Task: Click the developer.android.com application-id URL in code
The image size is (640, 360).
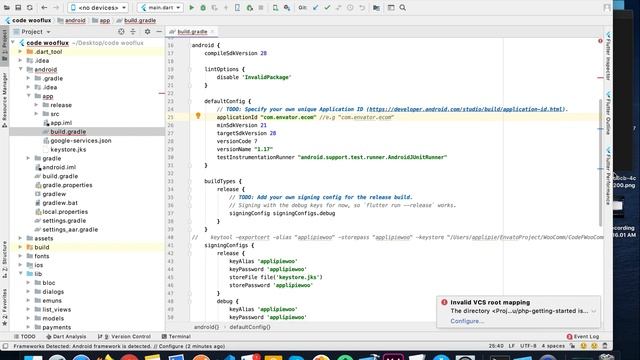Action: click(467, 109)
